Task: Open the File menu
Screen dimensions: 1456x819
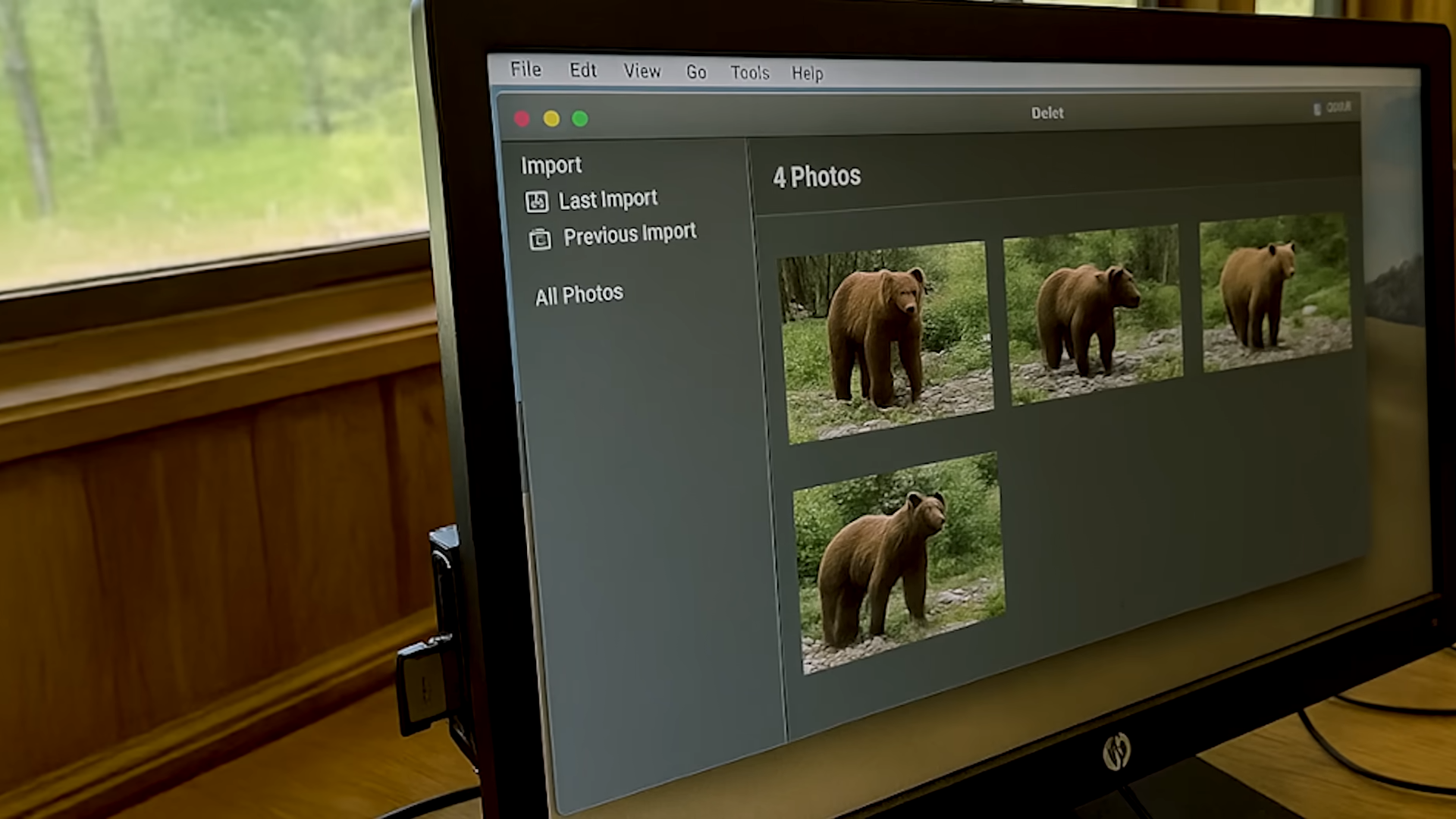Action: [x=526, y=70]
